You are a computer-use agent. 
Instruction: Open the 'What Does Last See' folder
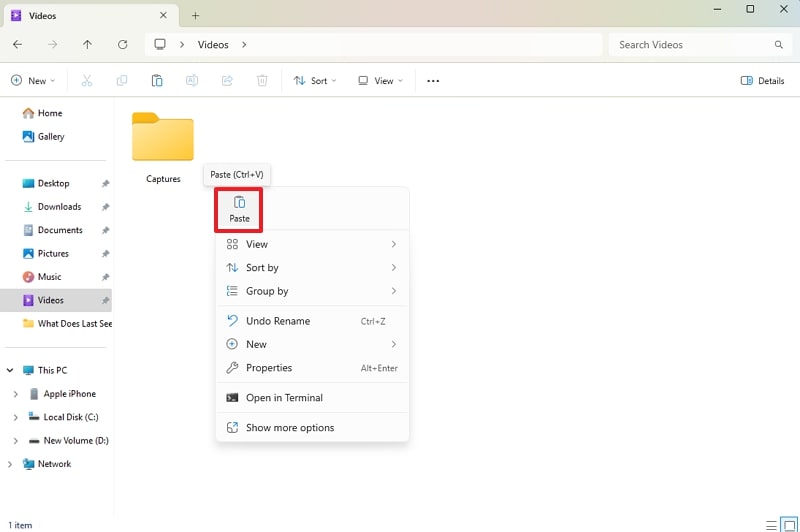tap(67, 324)
